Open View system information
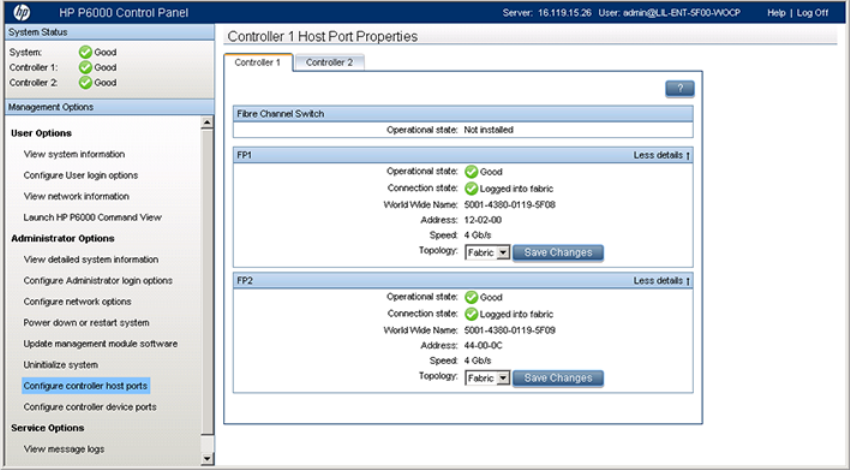The height and width of the screenshot is (470, 850). pos(74,154)
